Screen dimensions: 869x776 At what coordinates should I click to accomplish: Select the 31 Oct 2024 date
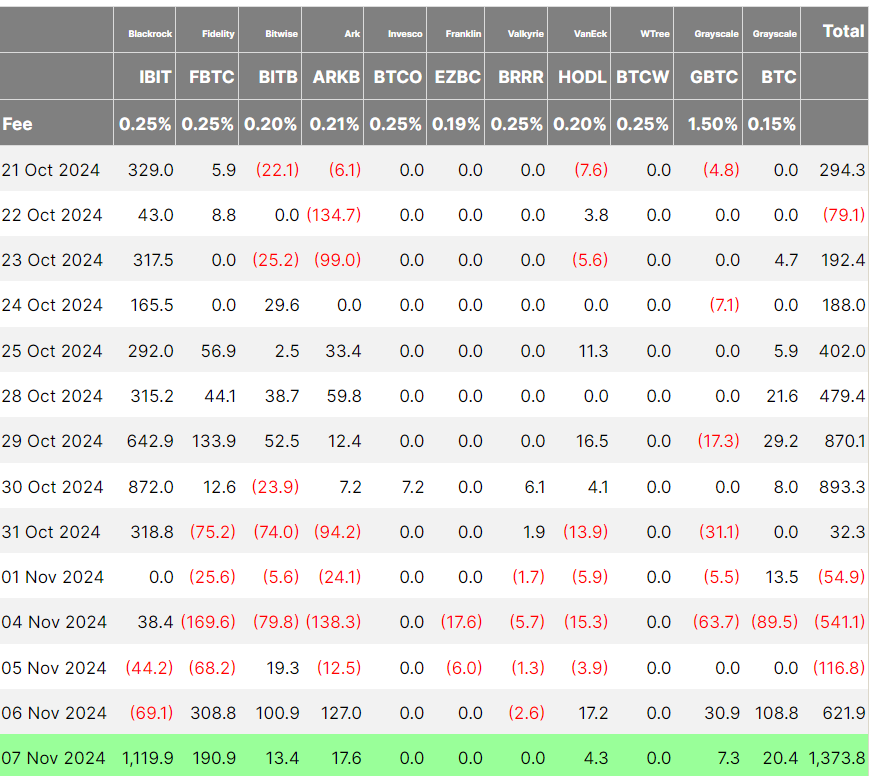[x=51, y=532]
